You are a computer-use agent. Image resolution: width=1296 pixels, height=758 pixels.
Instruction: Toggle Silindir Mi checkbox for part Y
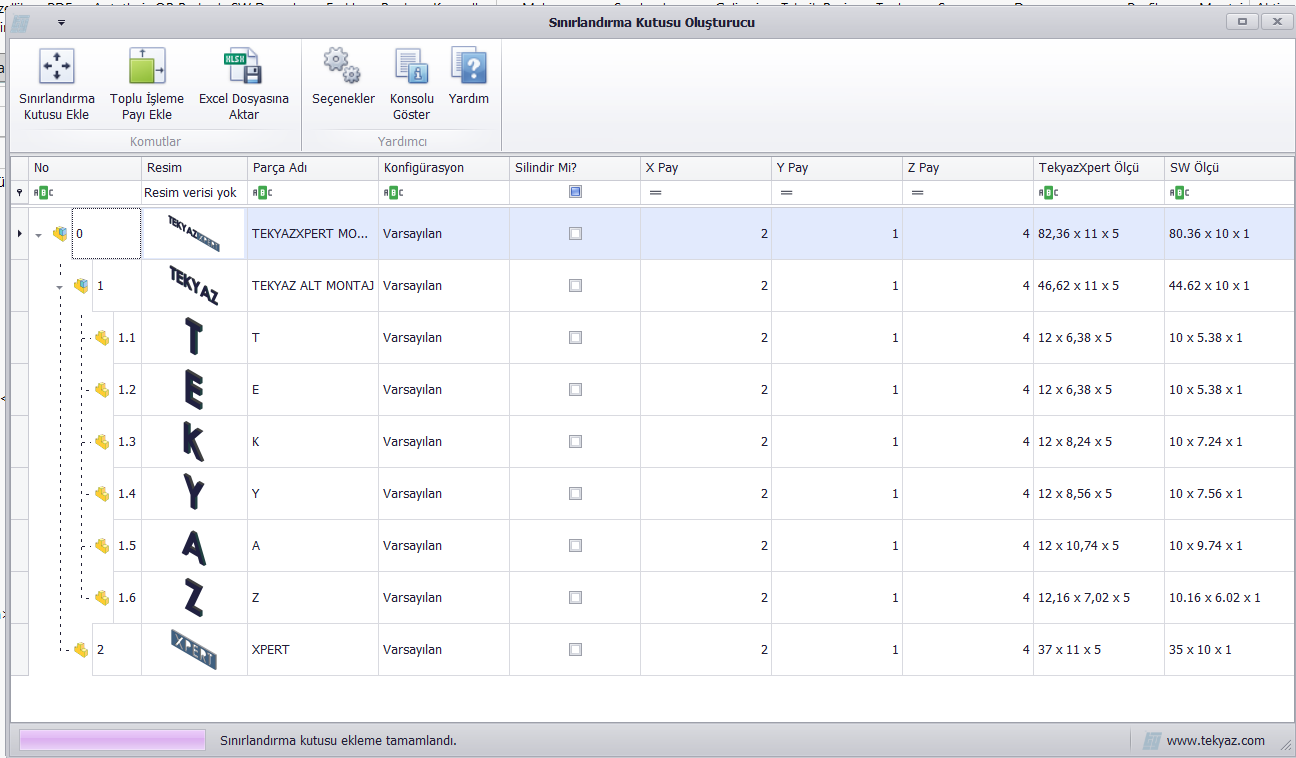pos(575,494)
